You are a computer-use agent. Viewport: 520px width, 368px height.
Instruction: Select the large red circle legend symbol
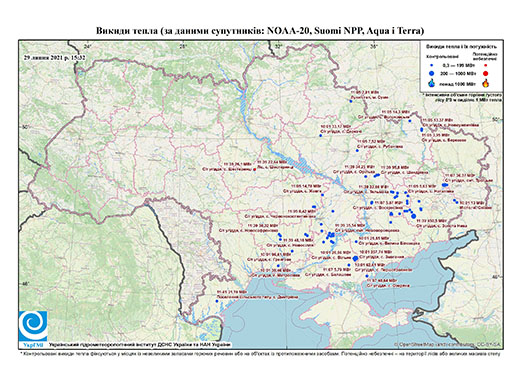485,73
